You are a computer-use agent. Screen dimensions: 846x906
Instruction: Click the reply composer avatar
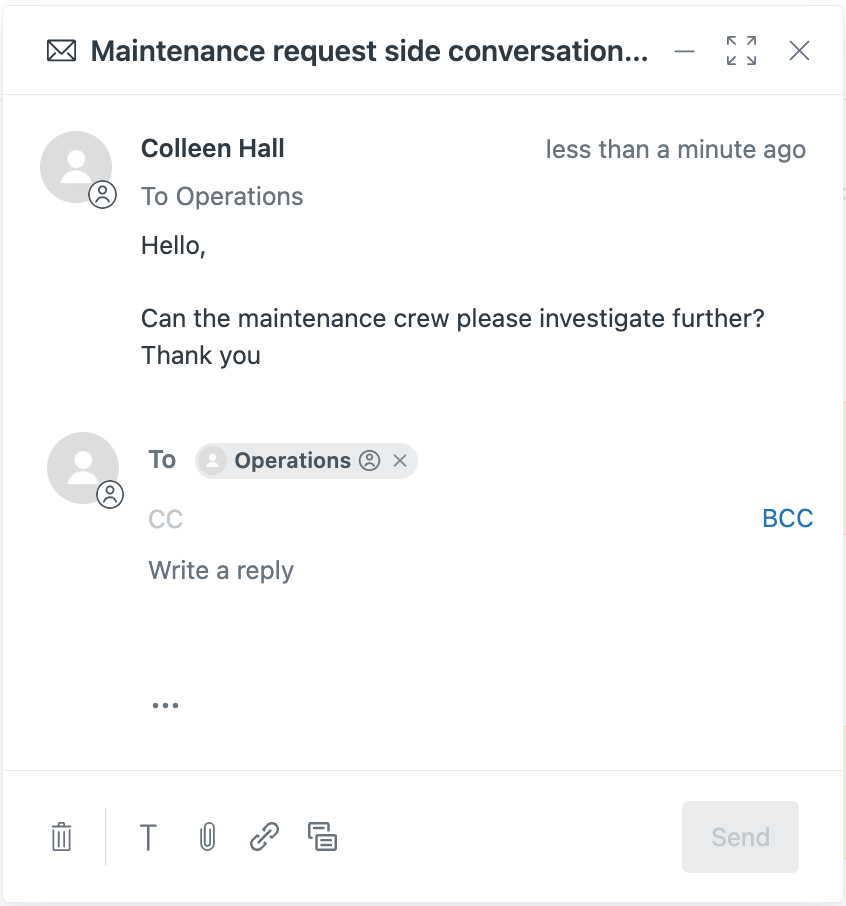83,467
